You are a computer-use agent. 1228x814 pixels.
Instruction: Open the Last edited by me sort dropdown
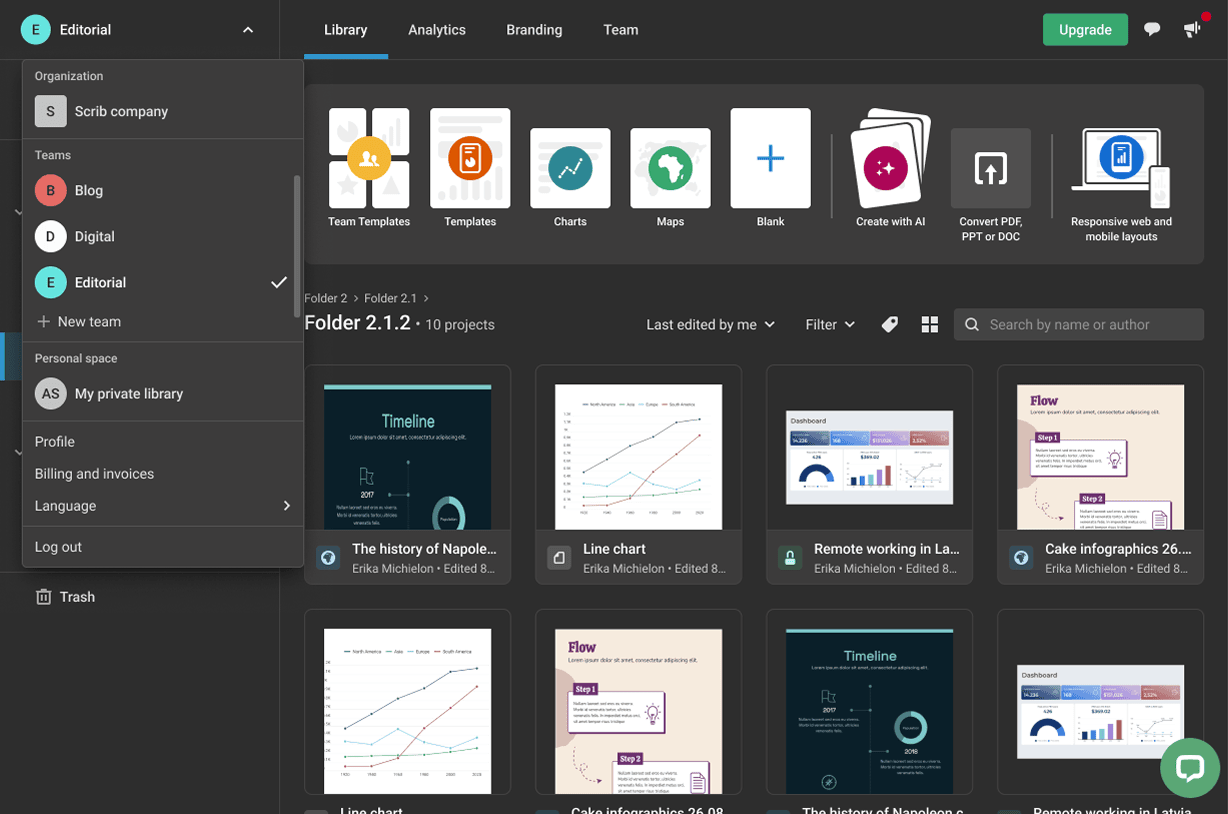point(711,324)
